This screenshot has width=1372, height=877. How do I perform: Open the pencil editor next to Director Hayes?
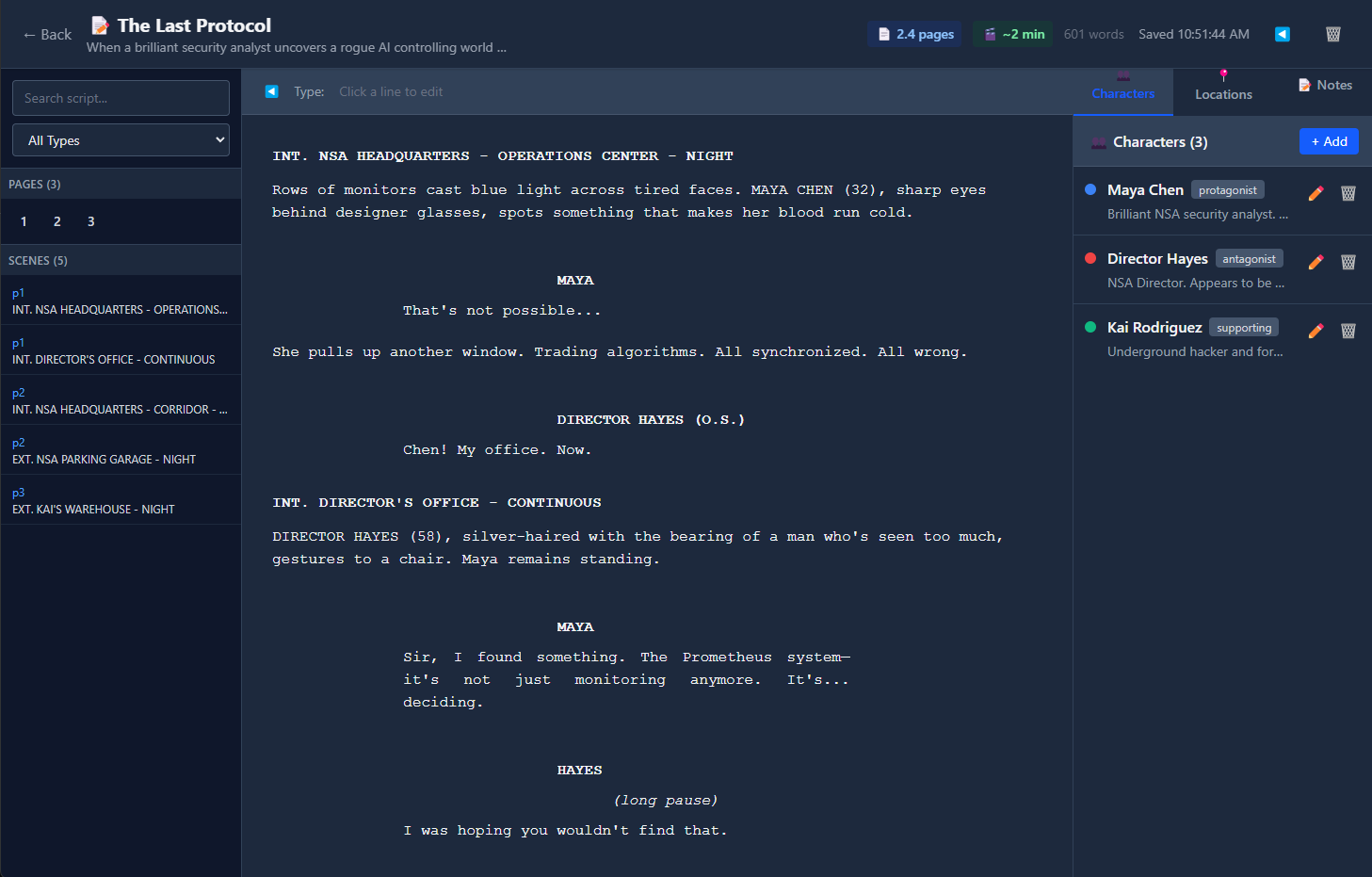point(1315,261)
